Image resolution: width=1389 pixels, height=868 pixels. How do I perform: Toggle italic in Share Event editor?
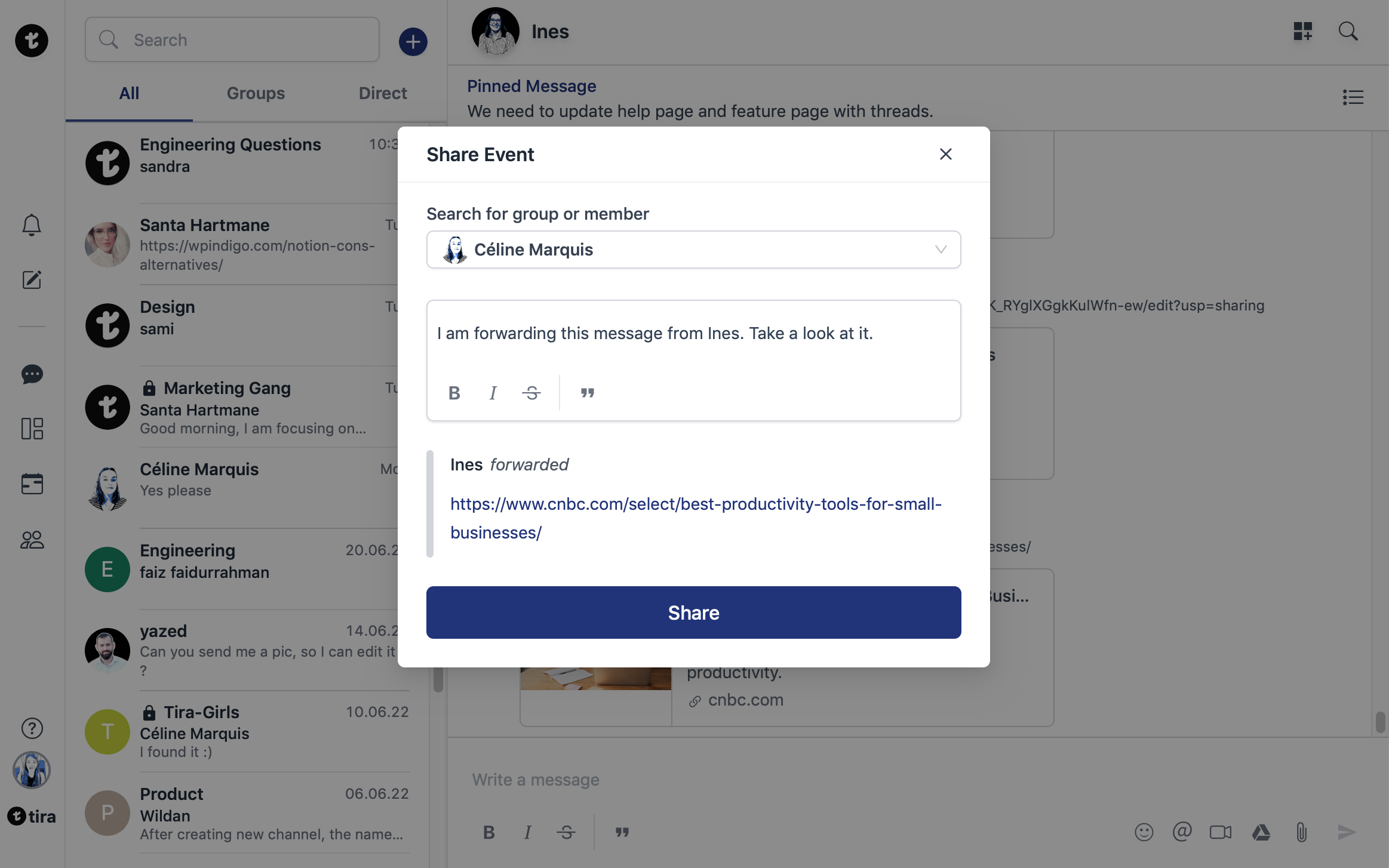(x=493, y=393)
